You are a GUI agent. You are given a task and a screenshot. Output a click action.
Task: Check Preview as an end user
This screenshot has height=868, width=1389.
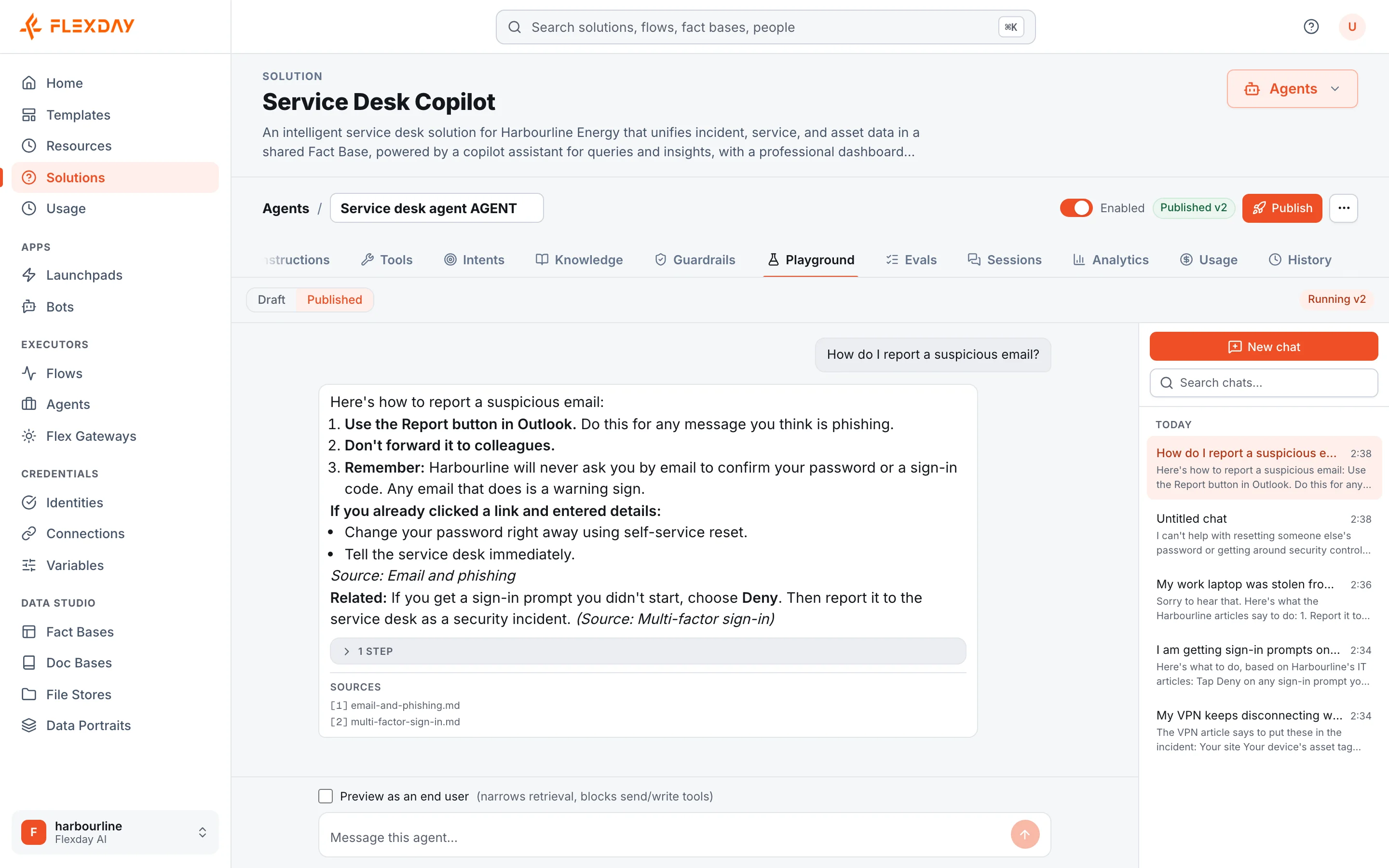pyautogui.click(x=326, y=796)
